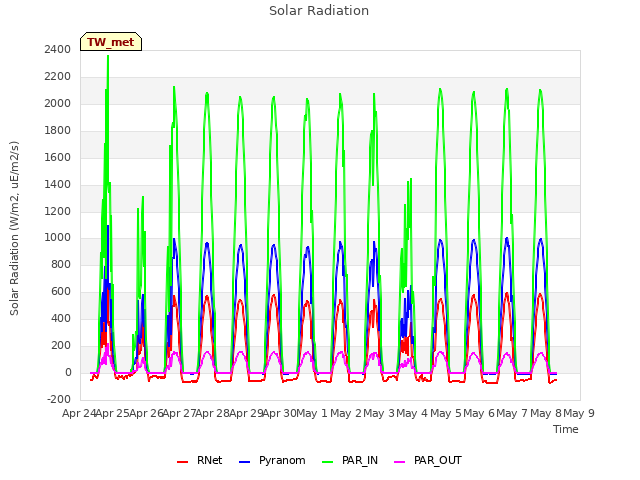Select the 800 y-axis tick label

(61, 264)
